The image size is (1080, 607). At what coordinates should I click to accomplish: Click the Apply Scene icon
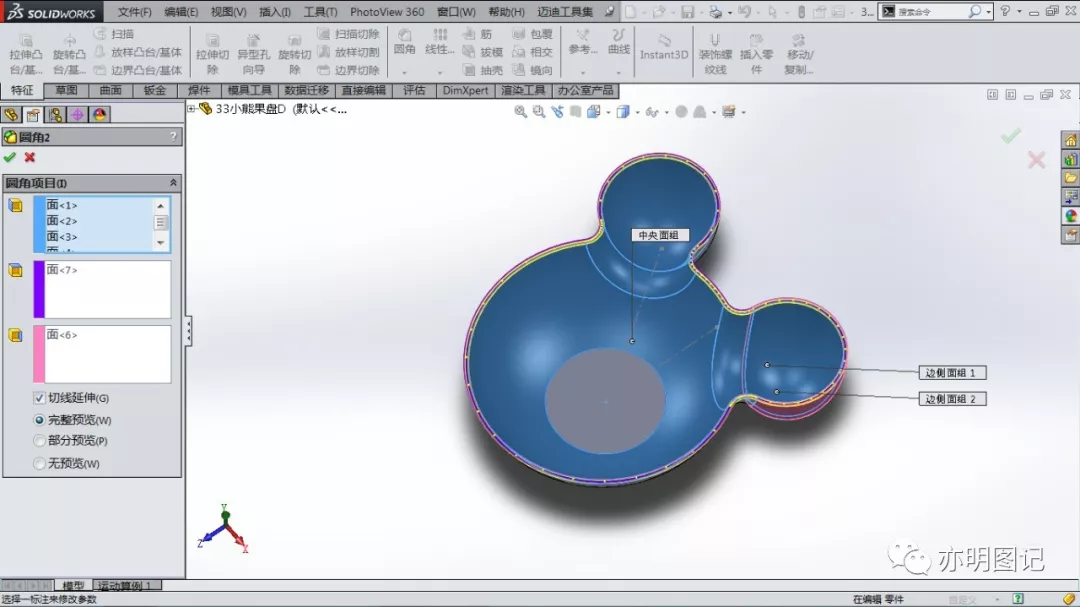click(x=699, y=112)
